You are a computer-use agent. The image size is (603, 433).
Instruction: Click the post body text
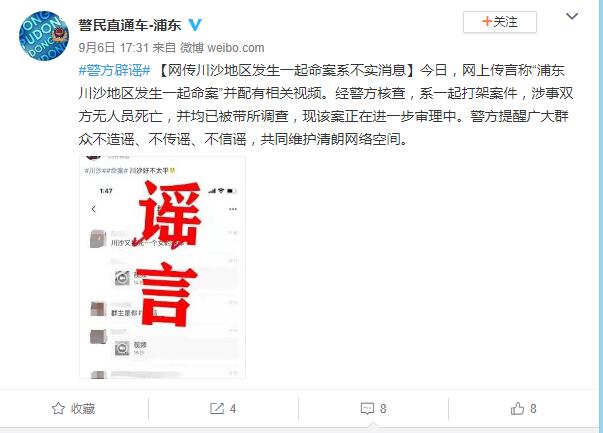[326, 105]
